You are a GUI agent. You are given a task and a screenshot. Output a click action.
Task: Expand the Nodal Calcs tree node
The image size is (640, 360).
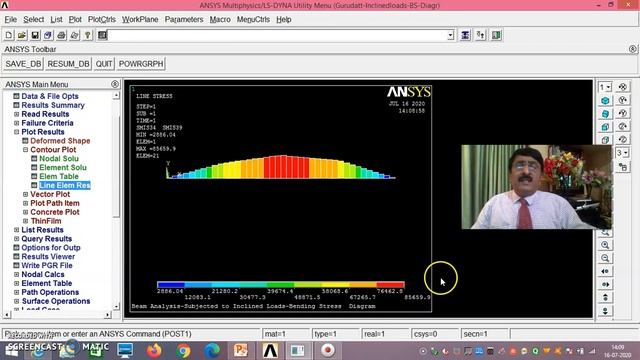tap(16, 274)
